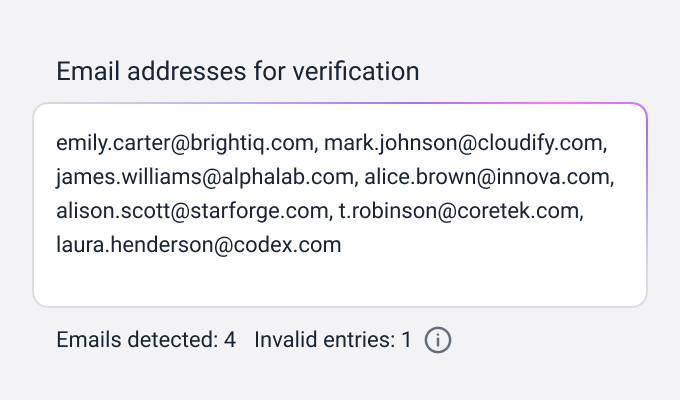Click blank space below the last email line
680x400 pixels.
[300, 282]
